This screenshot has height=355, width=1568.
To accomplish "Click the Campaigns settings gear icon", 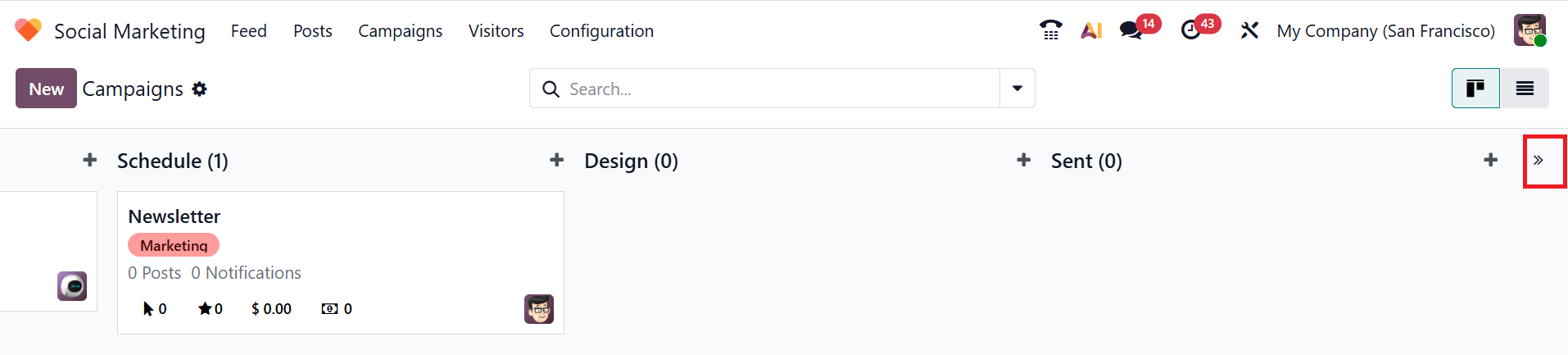I will click(199, 89).
